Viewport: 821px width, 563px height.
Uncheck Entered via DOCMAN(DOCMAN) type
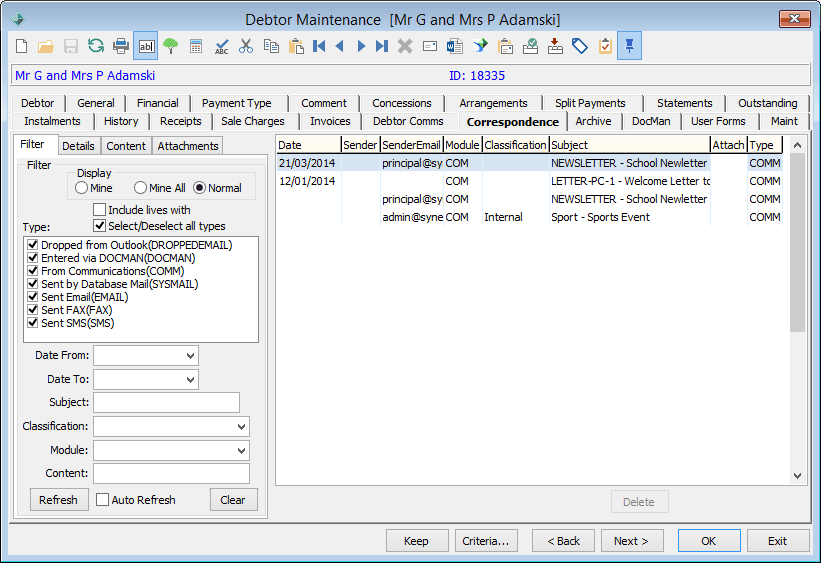pos(33,258)
